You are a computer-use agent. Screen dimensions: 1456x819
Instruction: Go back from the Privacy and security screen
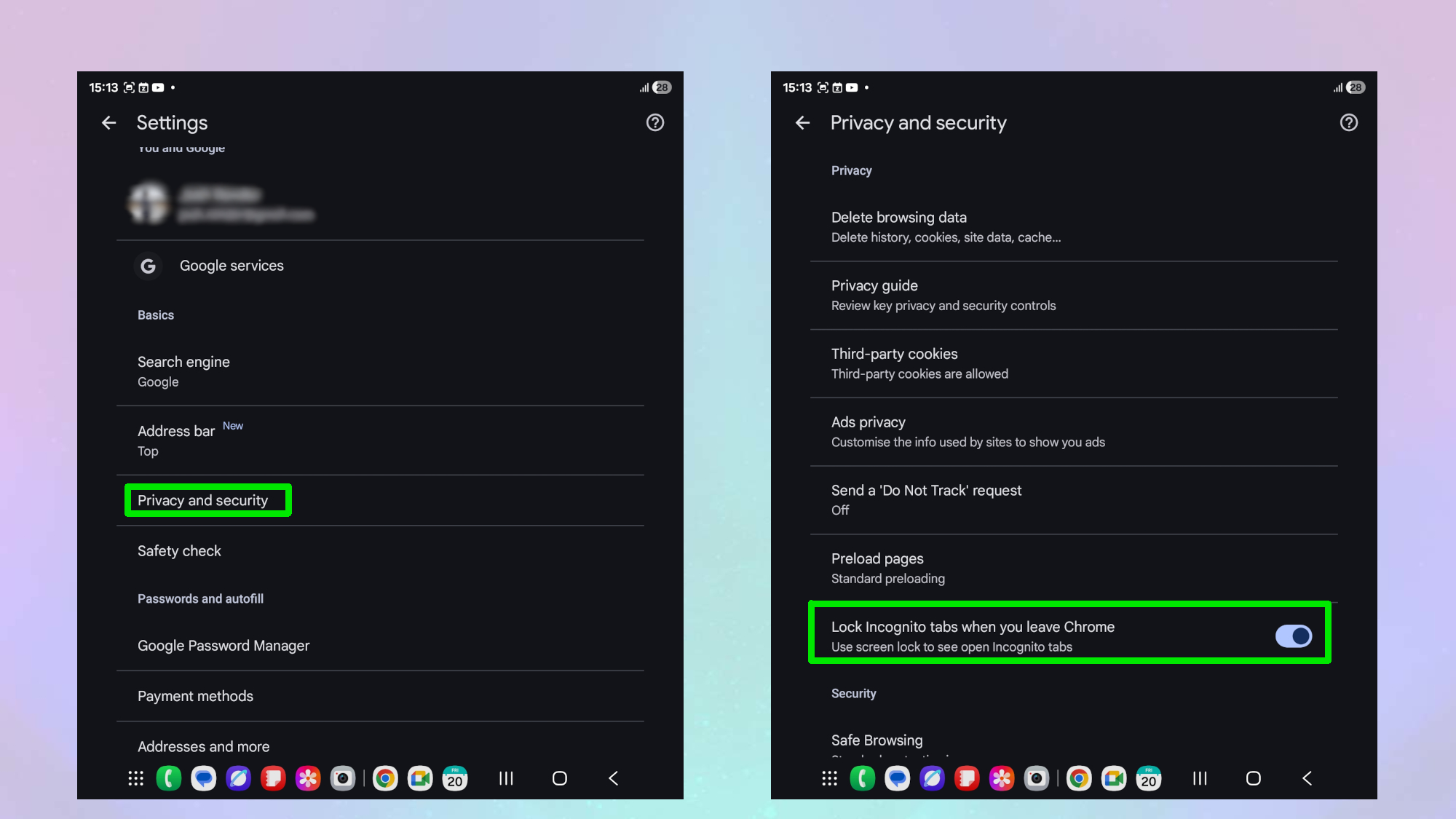coord(802,122)
